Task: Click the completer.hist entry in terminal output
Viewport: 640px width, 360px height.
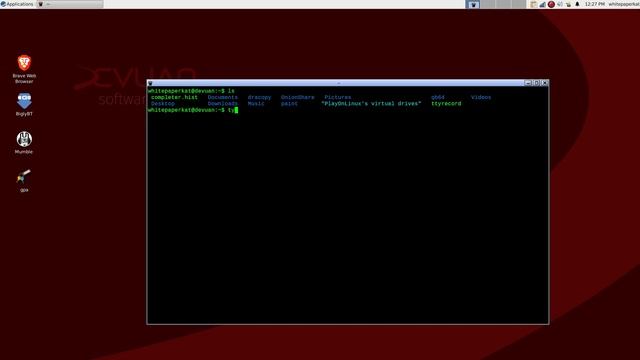Action: pyautogui.click(x=174, y=97)
